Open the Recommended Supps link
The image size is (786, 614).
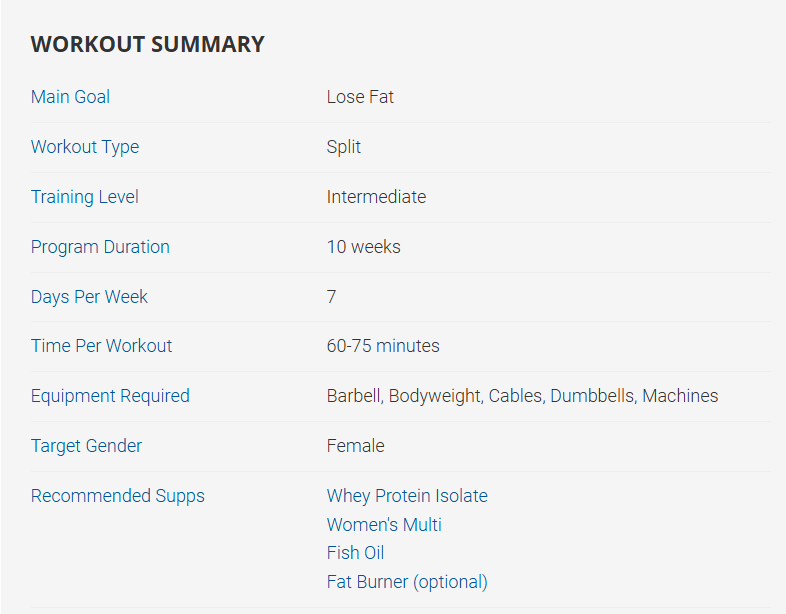click(x=117, y=496)
